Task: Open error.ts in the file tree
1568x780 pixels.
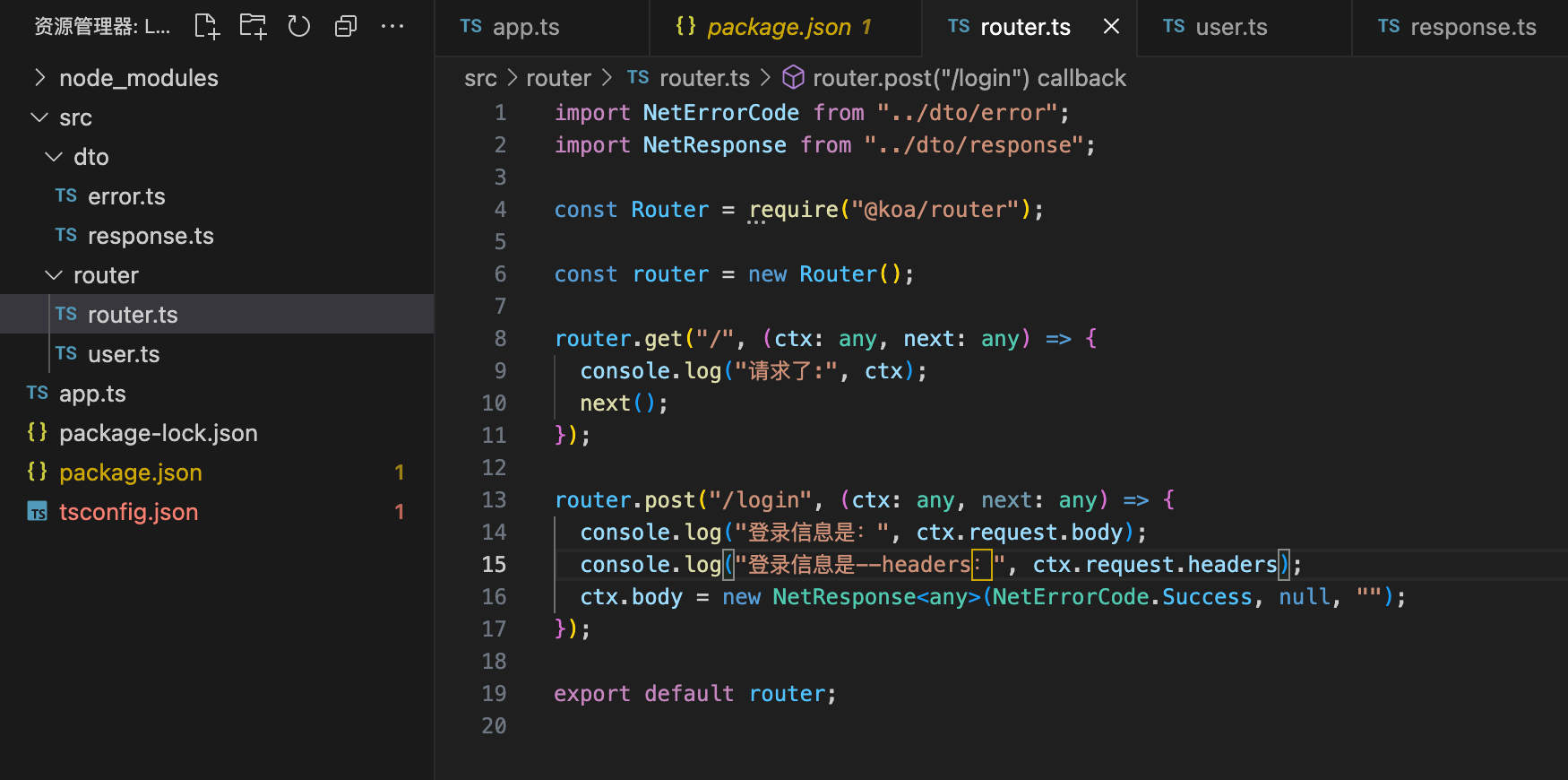Action: tap(126, 196)
